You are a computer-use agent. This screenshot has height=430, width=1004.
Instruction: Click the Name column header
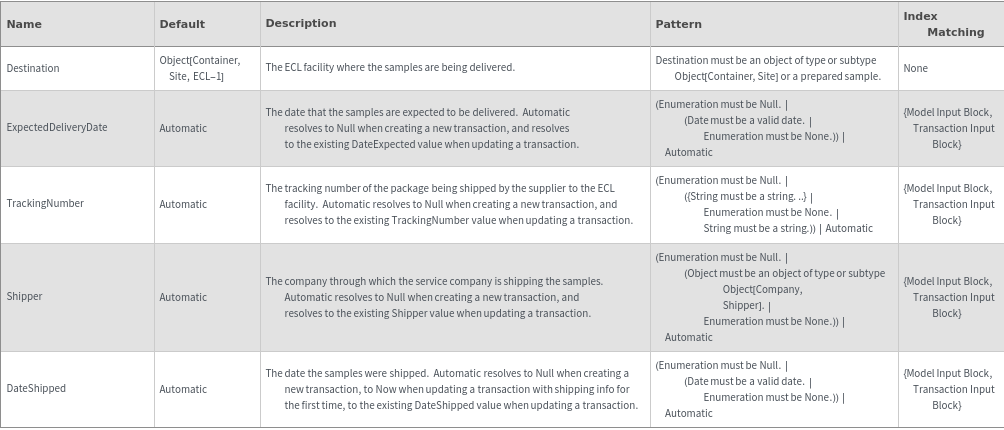24,24
